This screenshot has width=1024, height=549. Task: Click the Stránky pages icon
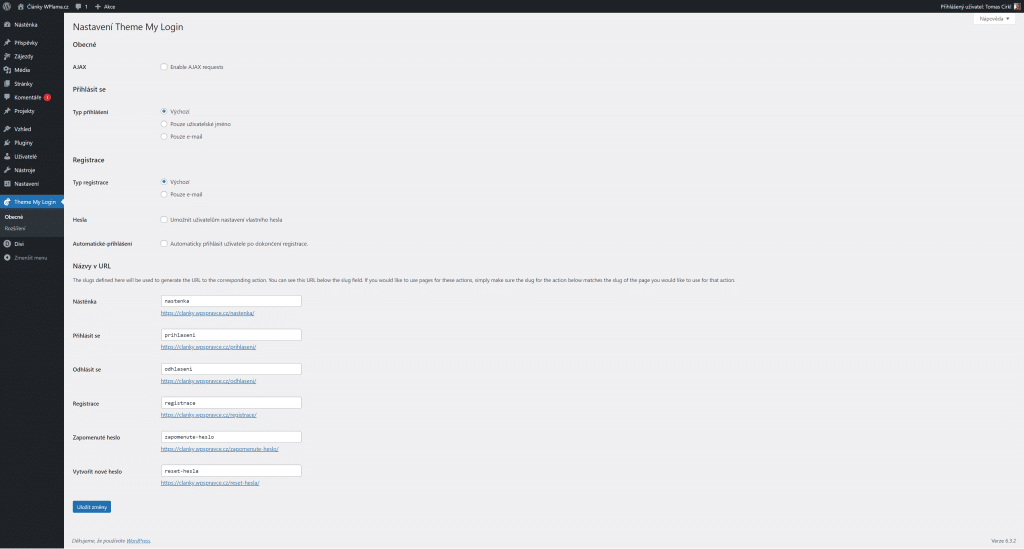point(7,84)
